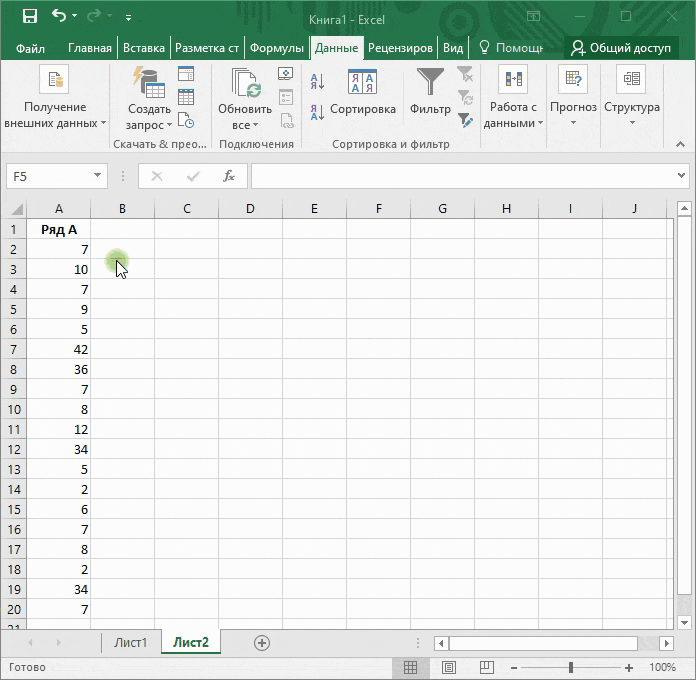Open the Создать запрос dropdown
Screen dimensions: 696x680
point(149,117)
